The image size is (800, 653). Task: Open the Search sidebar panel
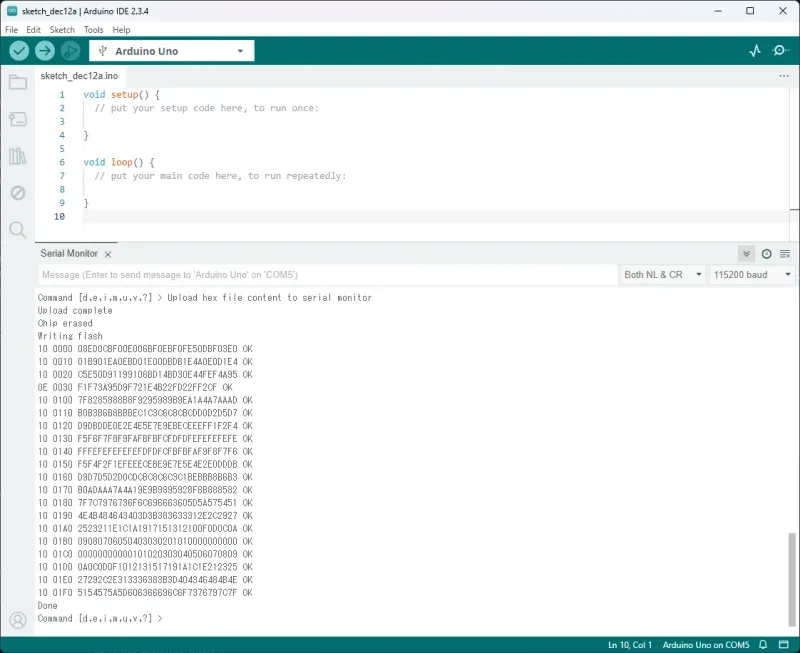coord(17,230)
